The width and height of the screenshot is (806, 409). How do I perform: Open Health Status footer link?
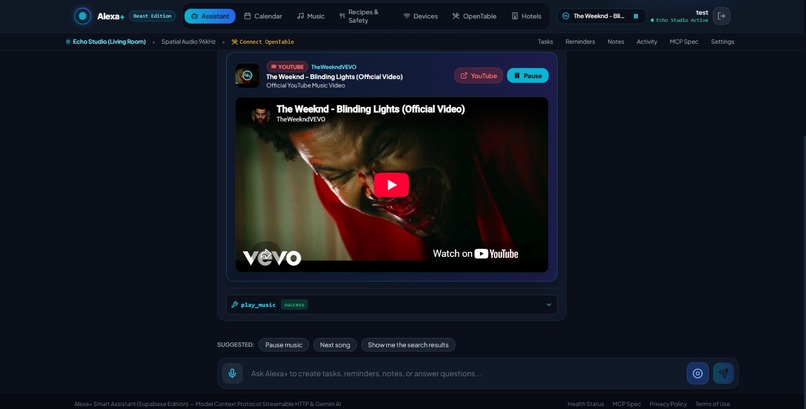pos(585,404)
